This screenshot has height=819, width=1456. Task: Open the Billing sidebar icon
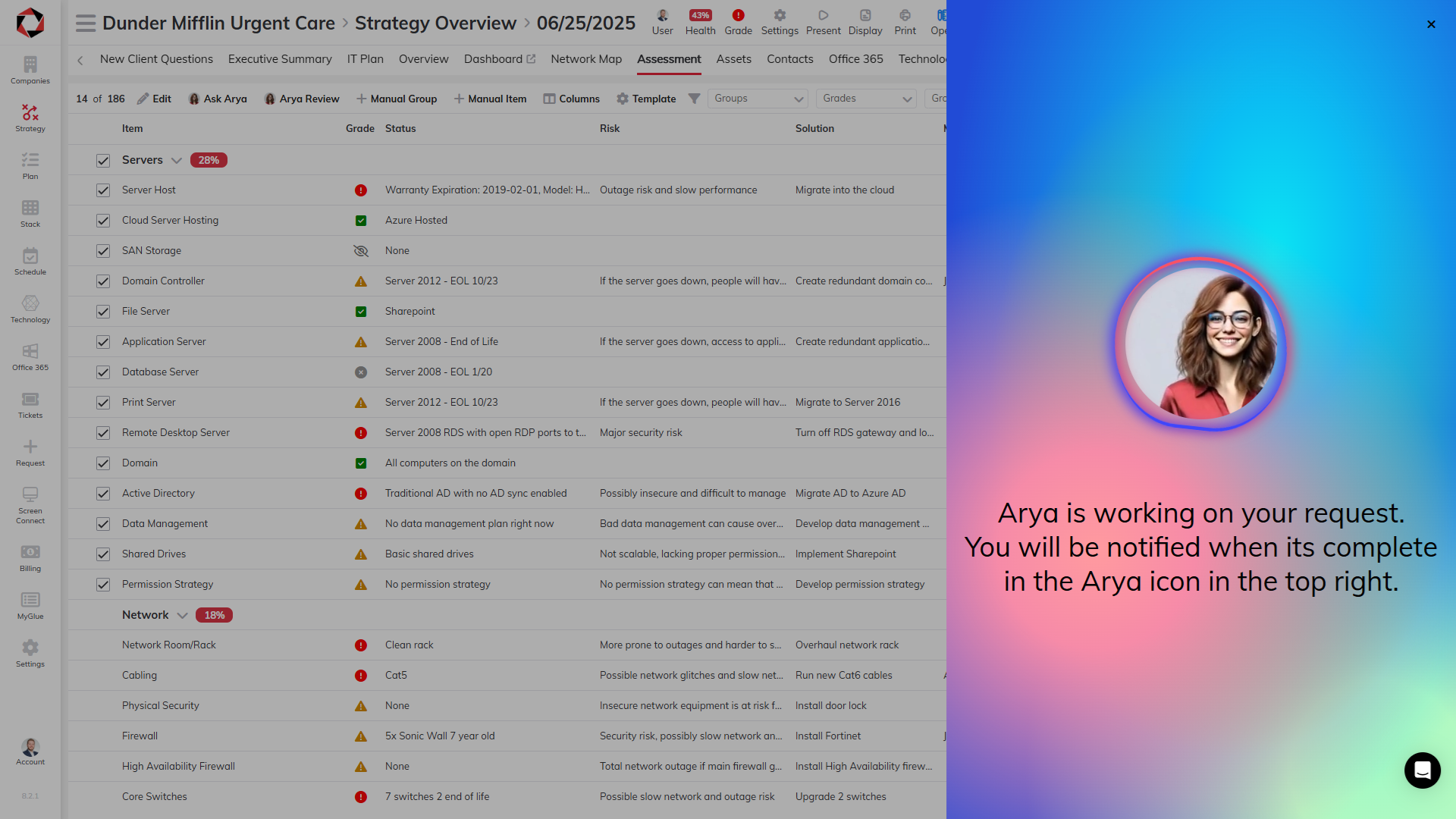click(30, 557)
